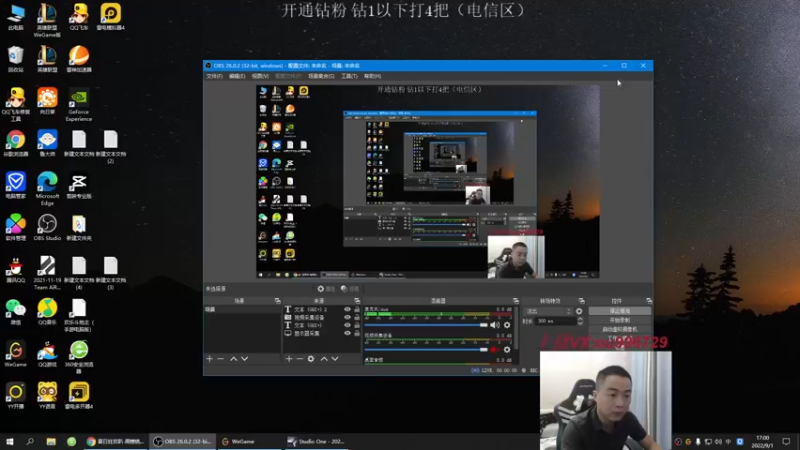
Task: Open the Edit menu in OBS
Action: [x=237, y=76]
